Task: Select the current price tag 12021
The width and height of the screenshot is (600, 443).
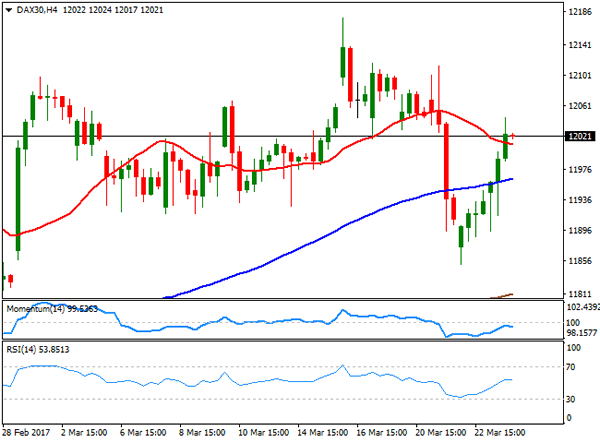Action: tap(580, 136)
